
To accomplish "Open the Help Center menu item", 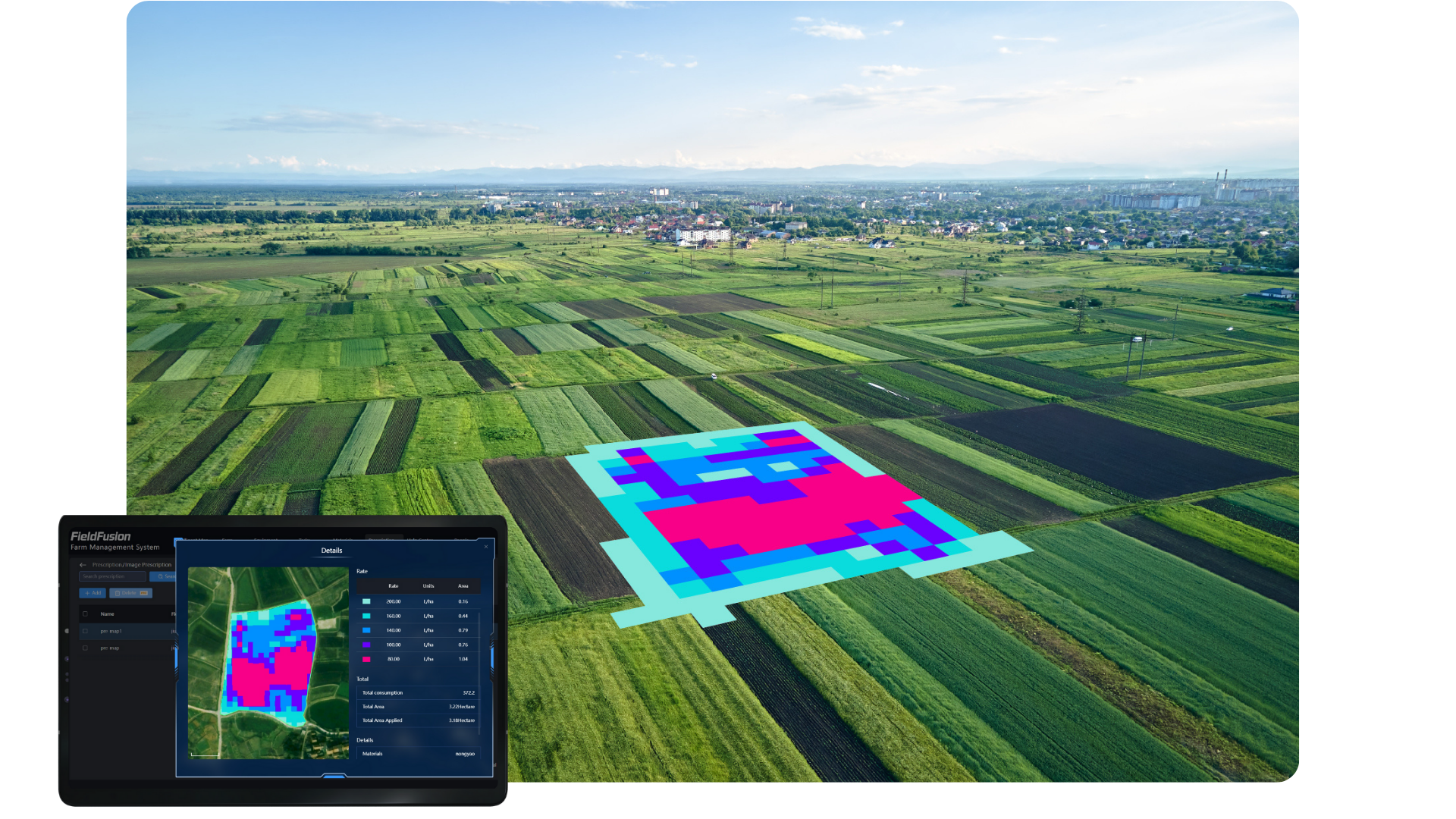I will [x=420, y=541].
